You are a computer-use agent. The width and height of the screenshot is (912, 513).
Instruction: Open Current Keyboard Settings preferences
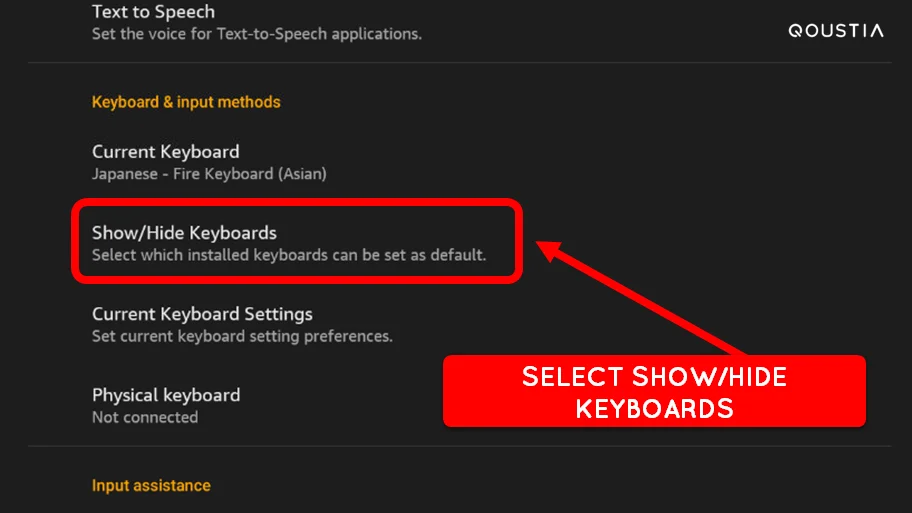coord(459,324)
